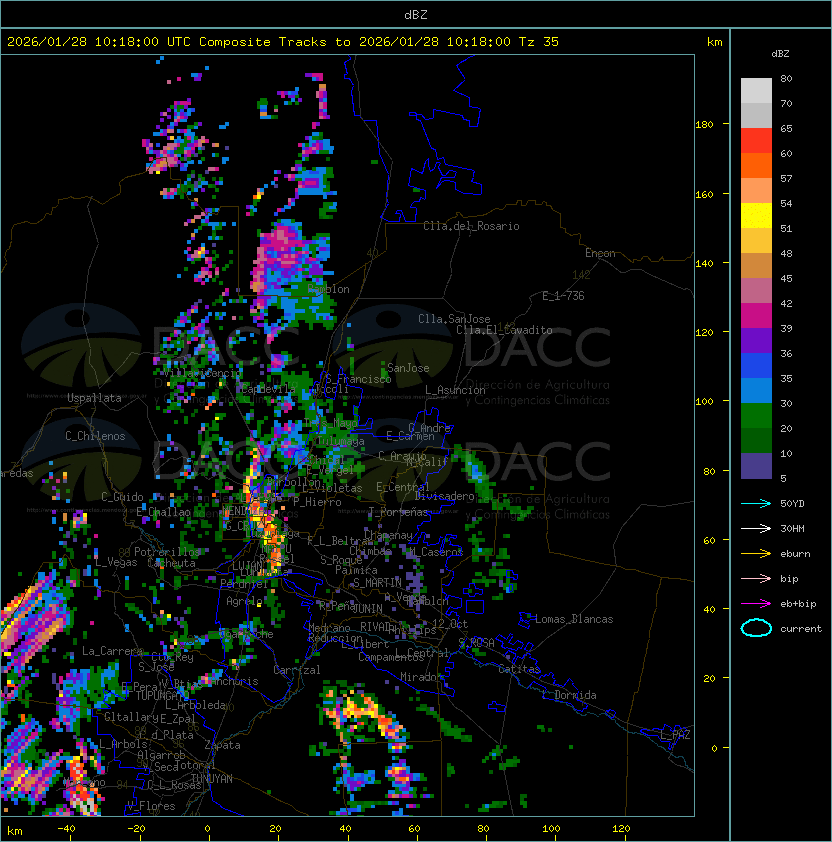Click the eb+bip magenta arrow legend icon
The image size is (832, 842).
(756, 604)
